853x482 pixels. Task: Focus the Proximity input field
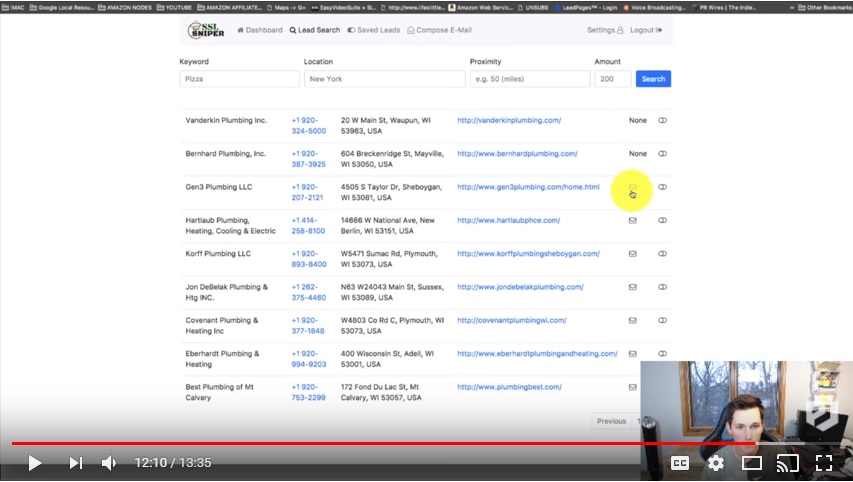(x=530, y=79)
